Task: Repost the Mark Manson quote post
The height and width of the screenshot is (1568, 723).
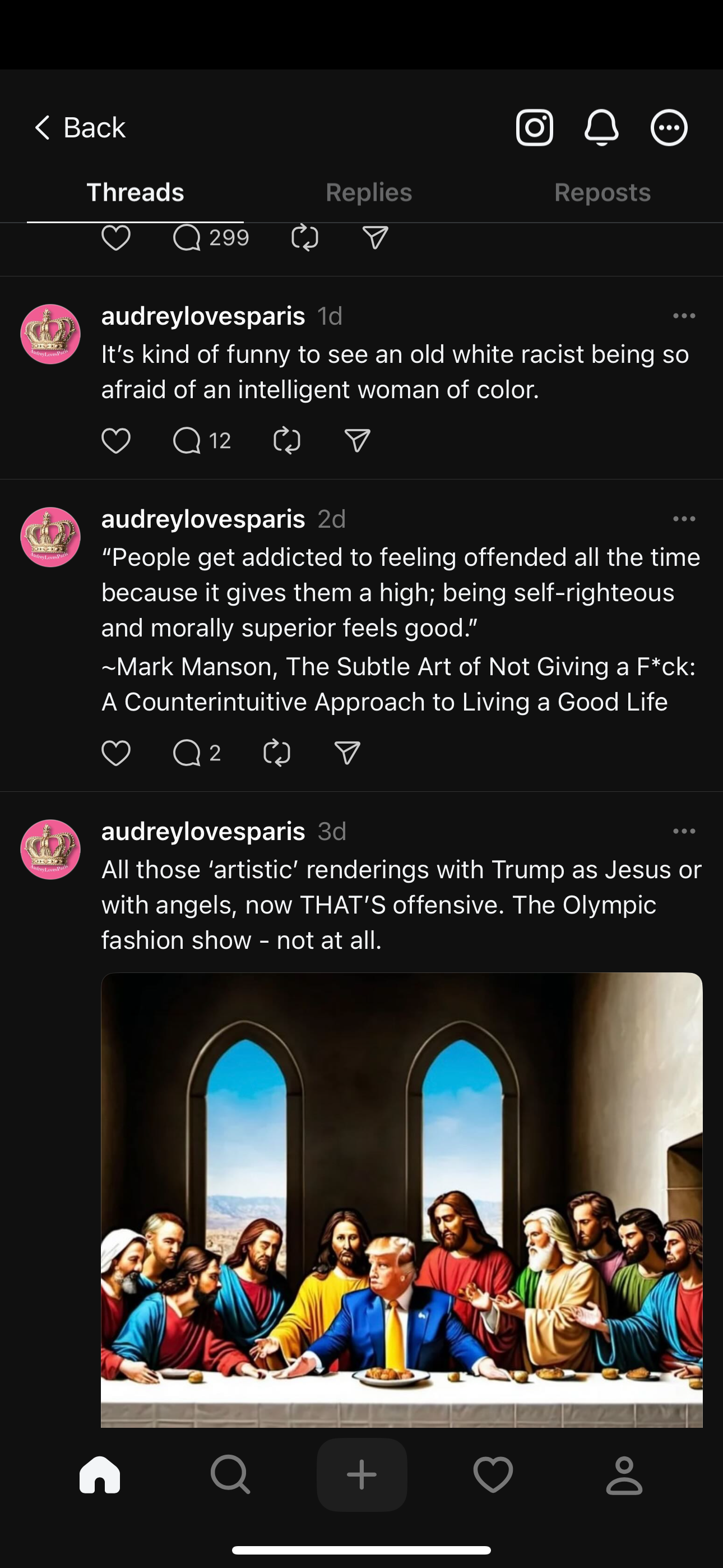Action: click(x=277, y=753)
